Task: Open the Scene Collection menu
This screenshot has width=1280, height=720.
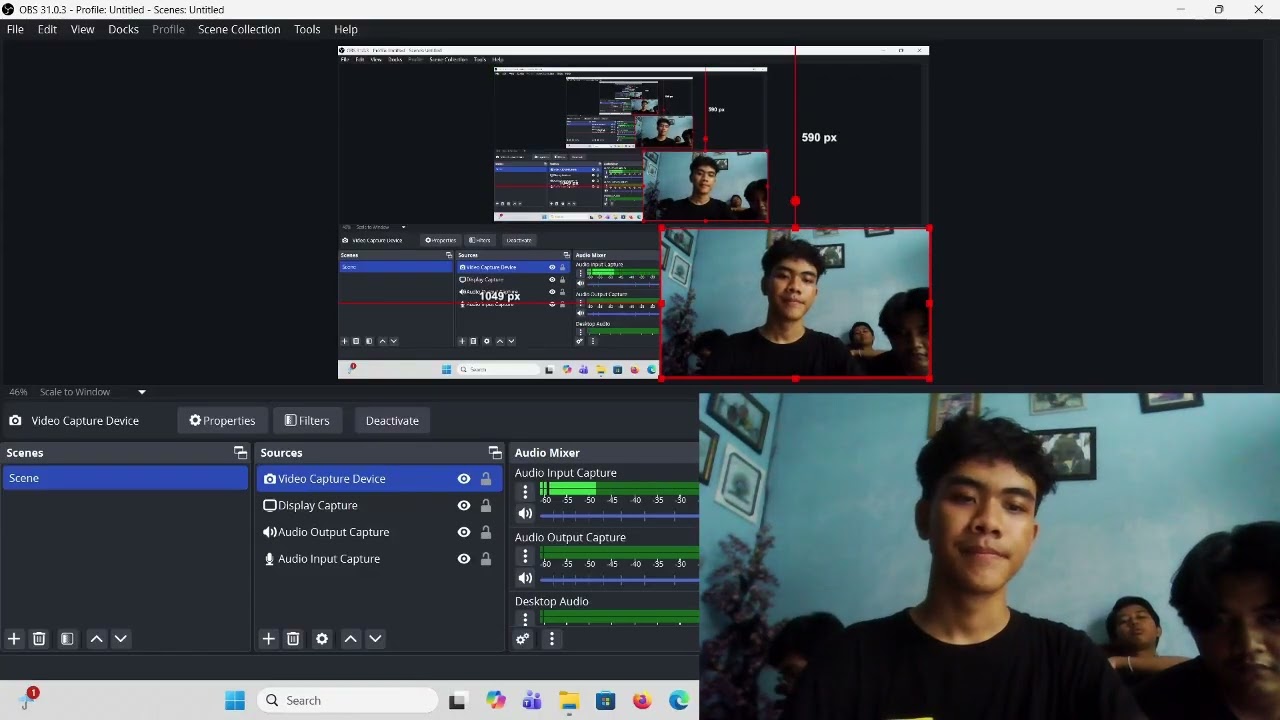Action: click(239, 29)
